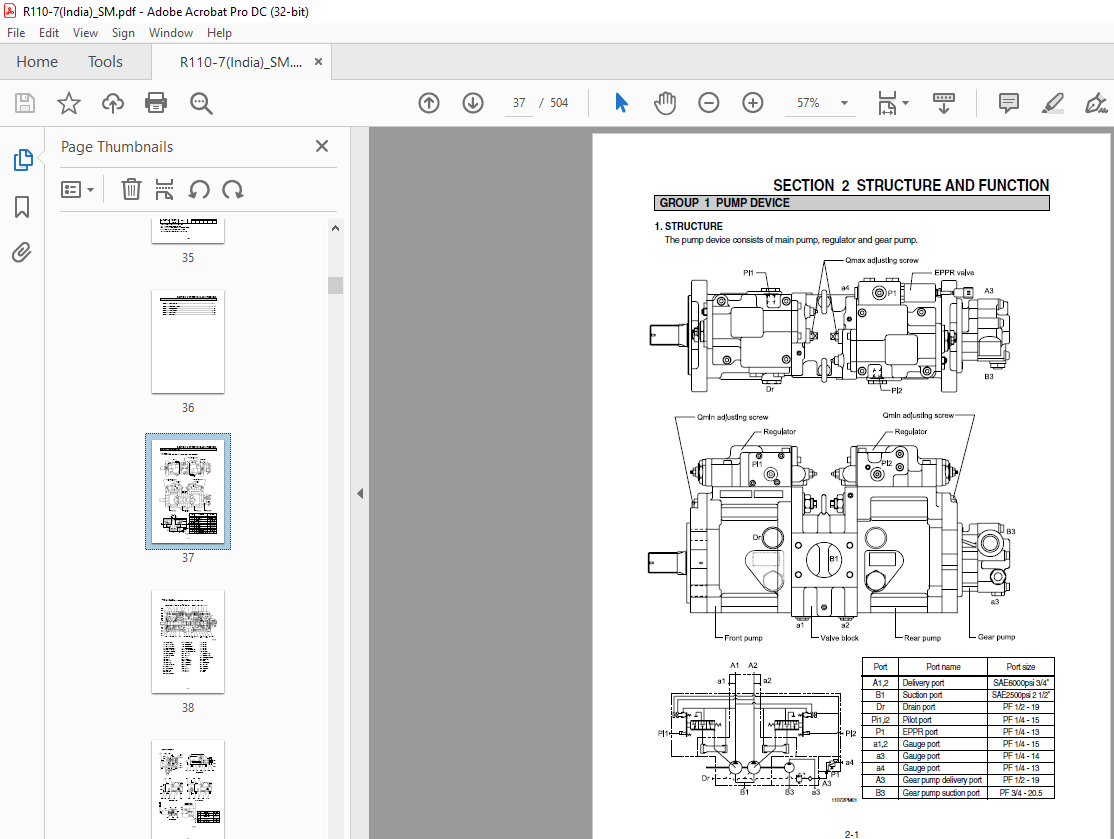
Task: Click the total page count 504
Action: click(559, 103)
